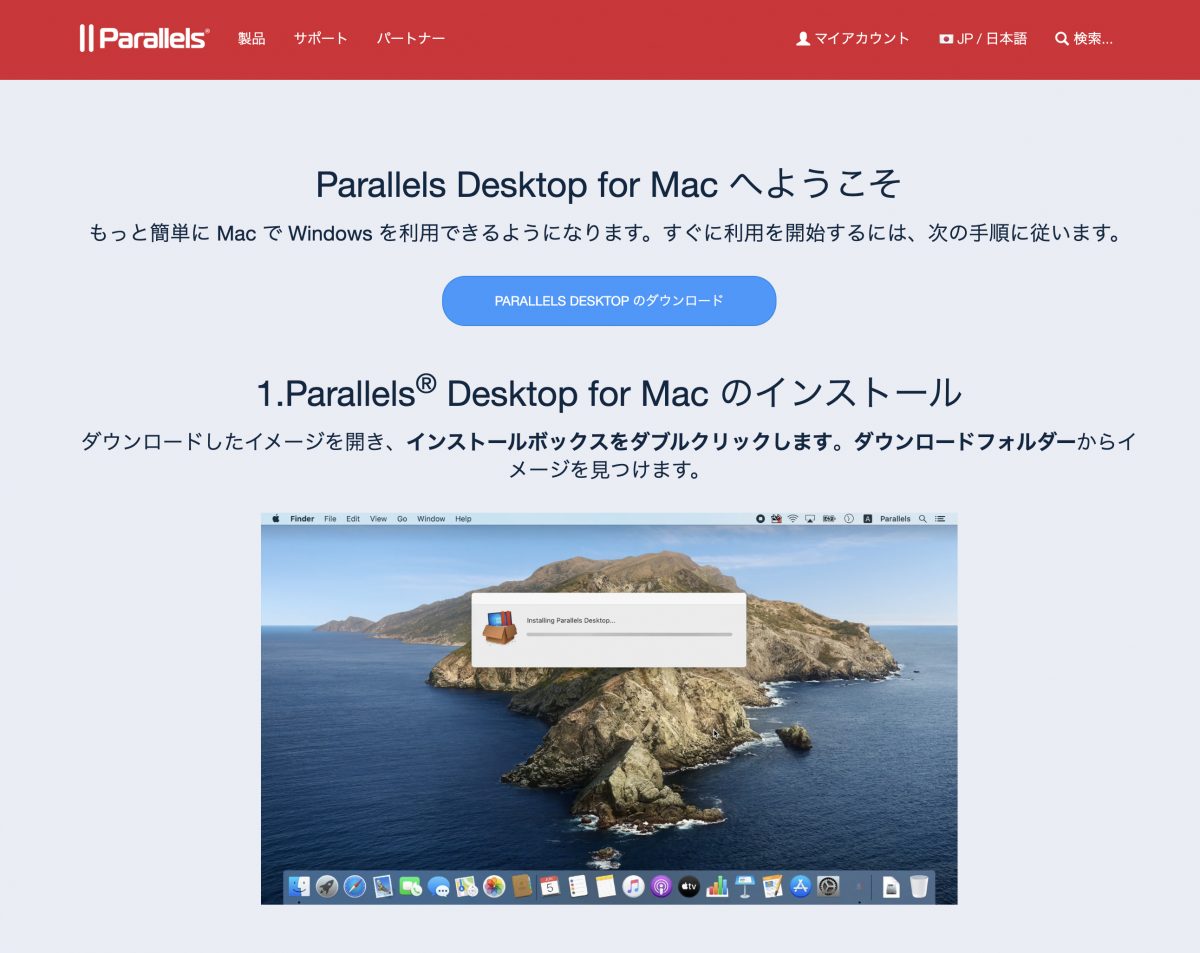Click the Spotlight magnifier in the pictured menu bar
Viewport: 1200px width, 953px height.
pyautogui.click(x=923, y=519)
